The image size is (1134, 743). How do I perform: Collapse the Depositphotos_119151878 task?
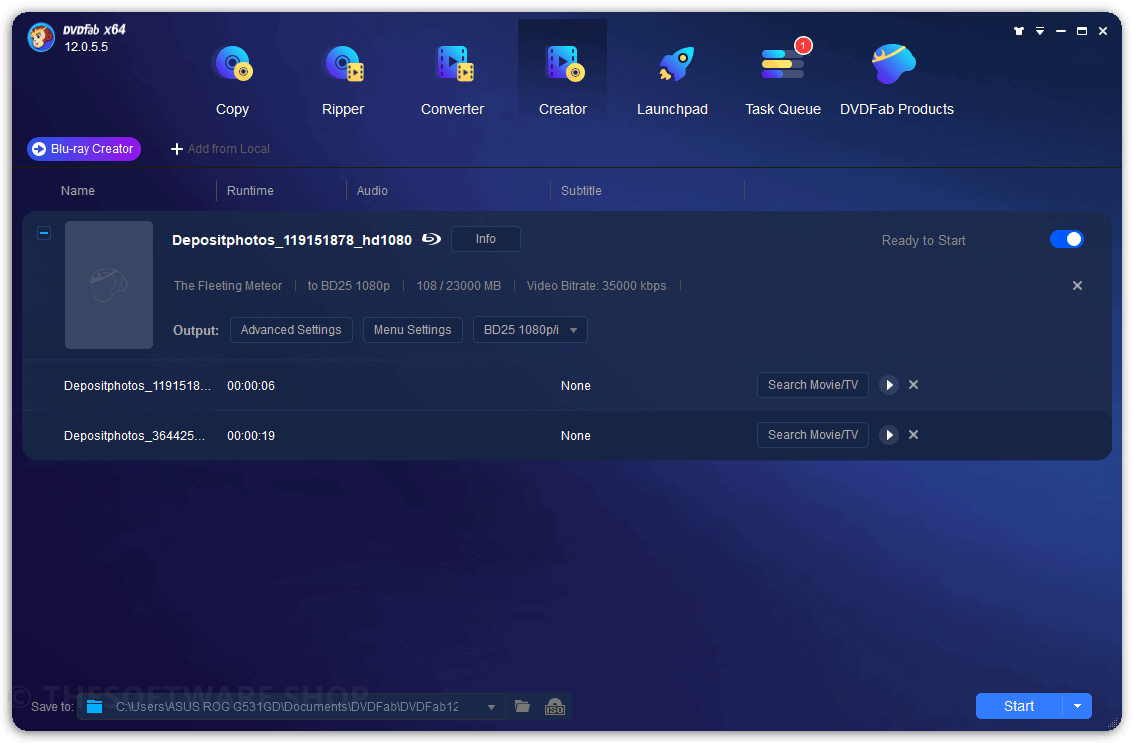(x=44, y=233)
